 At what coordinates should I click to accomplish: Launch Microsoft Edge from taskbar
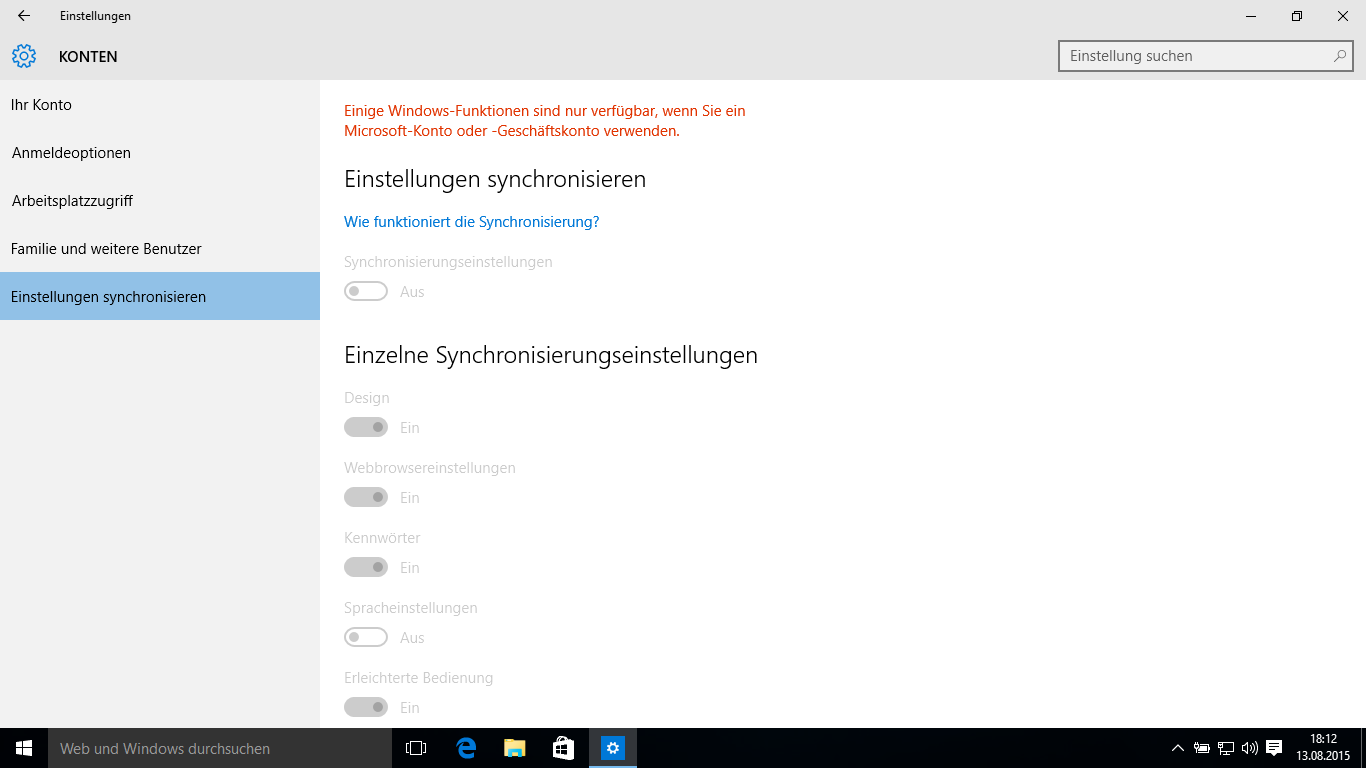pyautogui.click(x=466, y=748)
